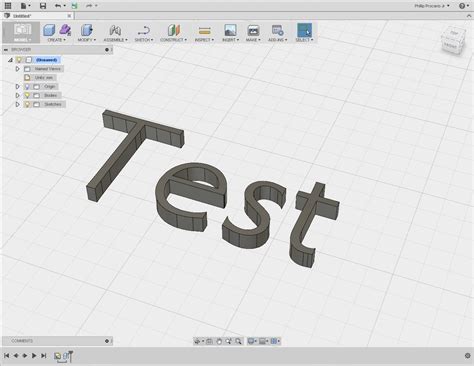474x366 pixels.
Task: Open the user account dropdown
Action: point(432,6)
